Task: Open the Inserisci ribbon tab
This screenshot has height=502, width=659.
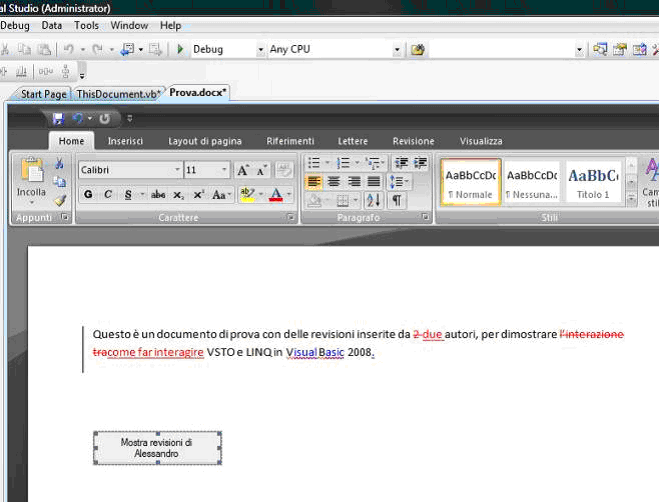Action: click(x=125, y=141)
